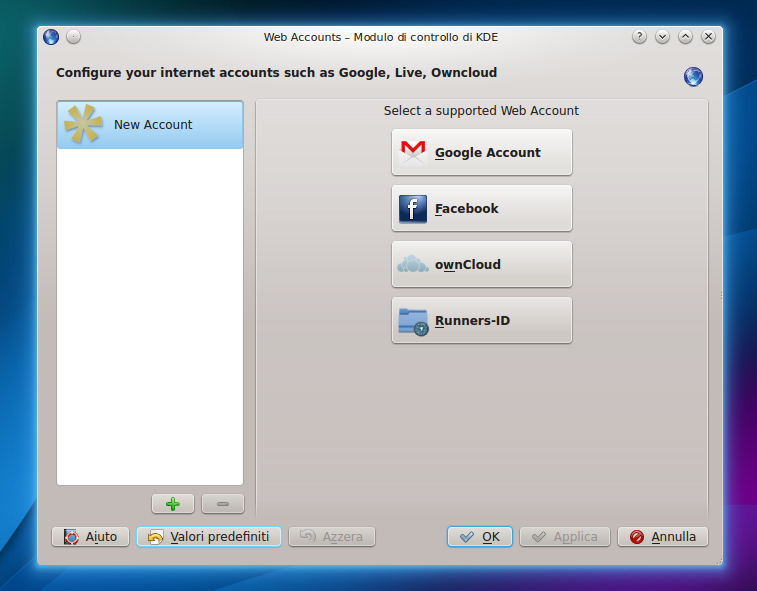757x591 pixels.
Task: Choose the Runners-ID account option
Action: (x=481, y=320)
